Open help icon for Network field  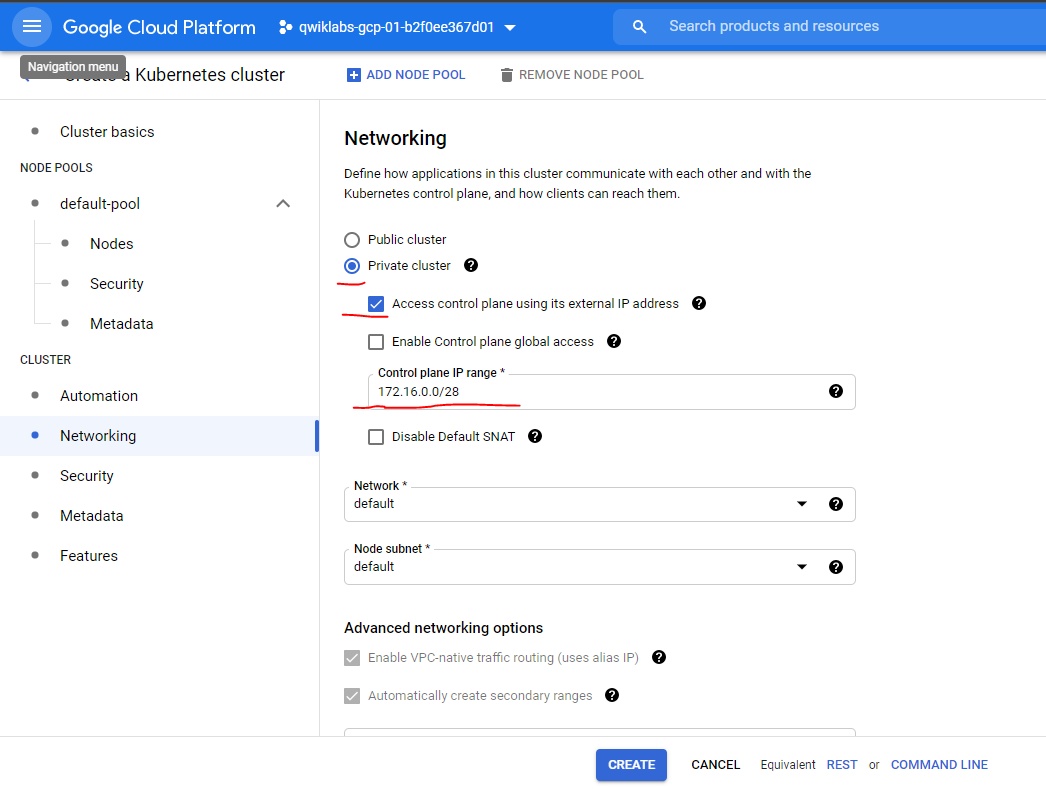835,504
